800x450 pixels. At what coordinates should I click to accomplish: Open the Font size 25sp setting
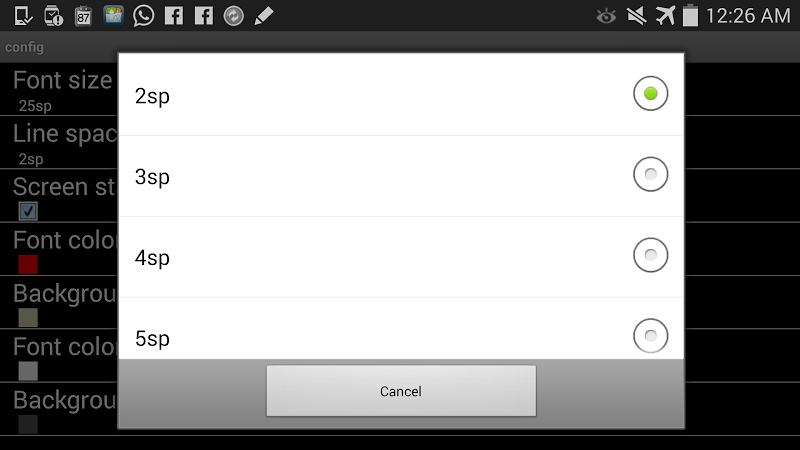[x=59, y=89]
